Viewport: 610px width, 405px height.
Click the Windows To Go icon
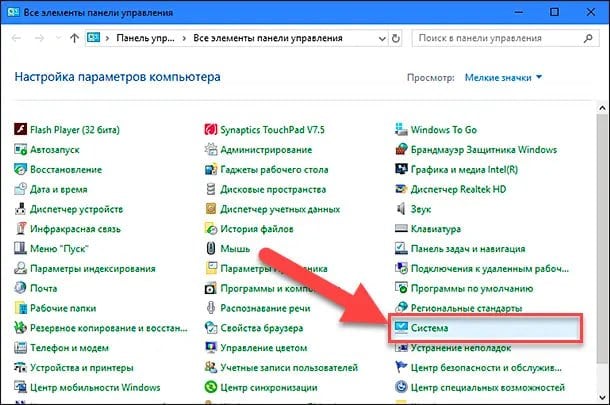tap(401, 129)
